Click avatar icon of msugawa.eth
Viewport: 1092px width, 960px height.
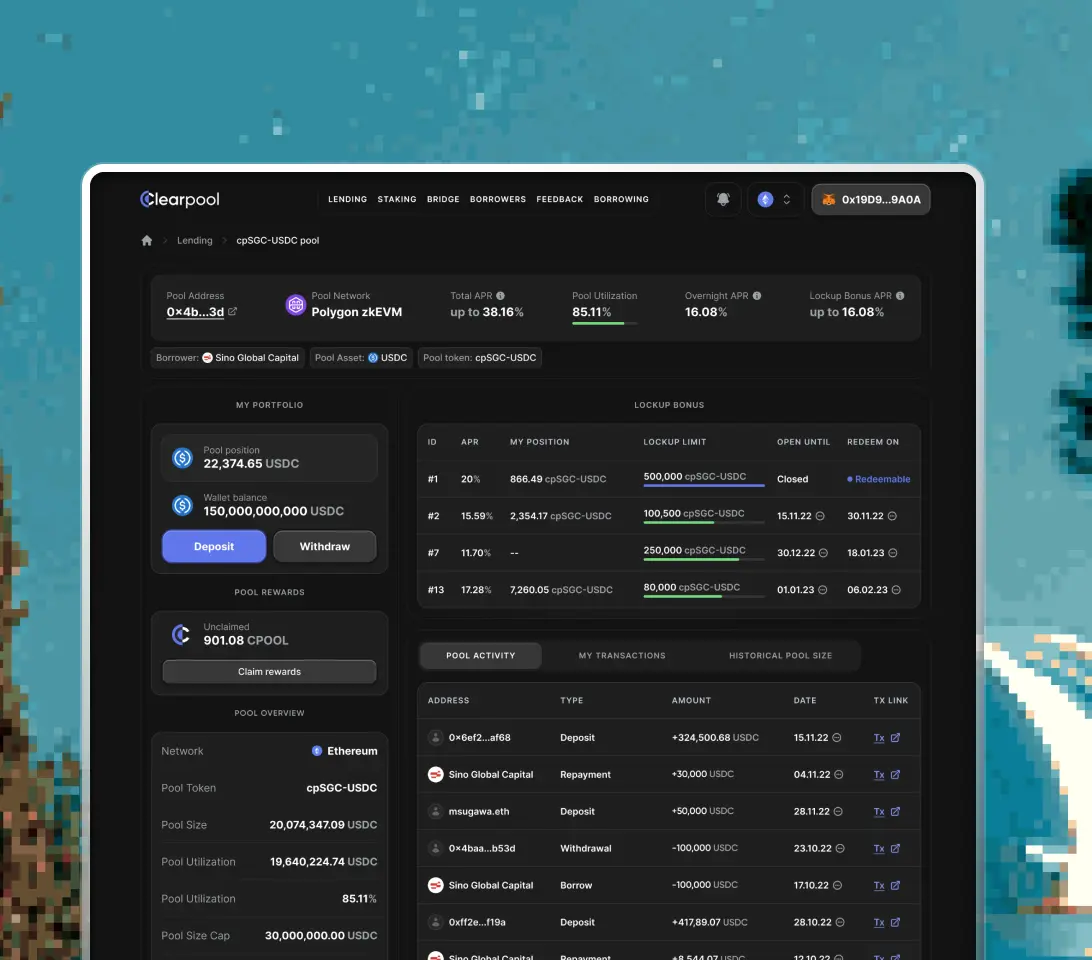pyautogui.click(x=435, y=812)
